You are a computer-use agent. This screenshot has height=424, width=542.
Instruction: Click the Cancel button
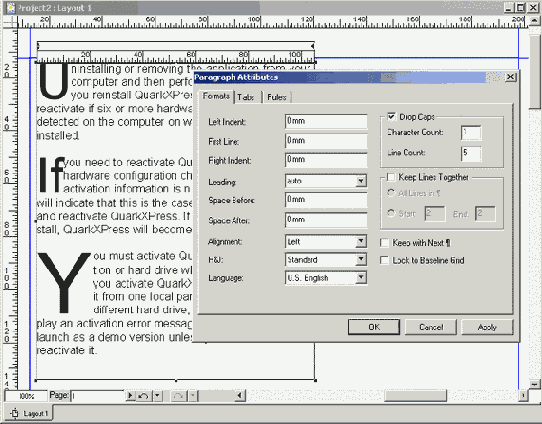(x=431, y=327)
